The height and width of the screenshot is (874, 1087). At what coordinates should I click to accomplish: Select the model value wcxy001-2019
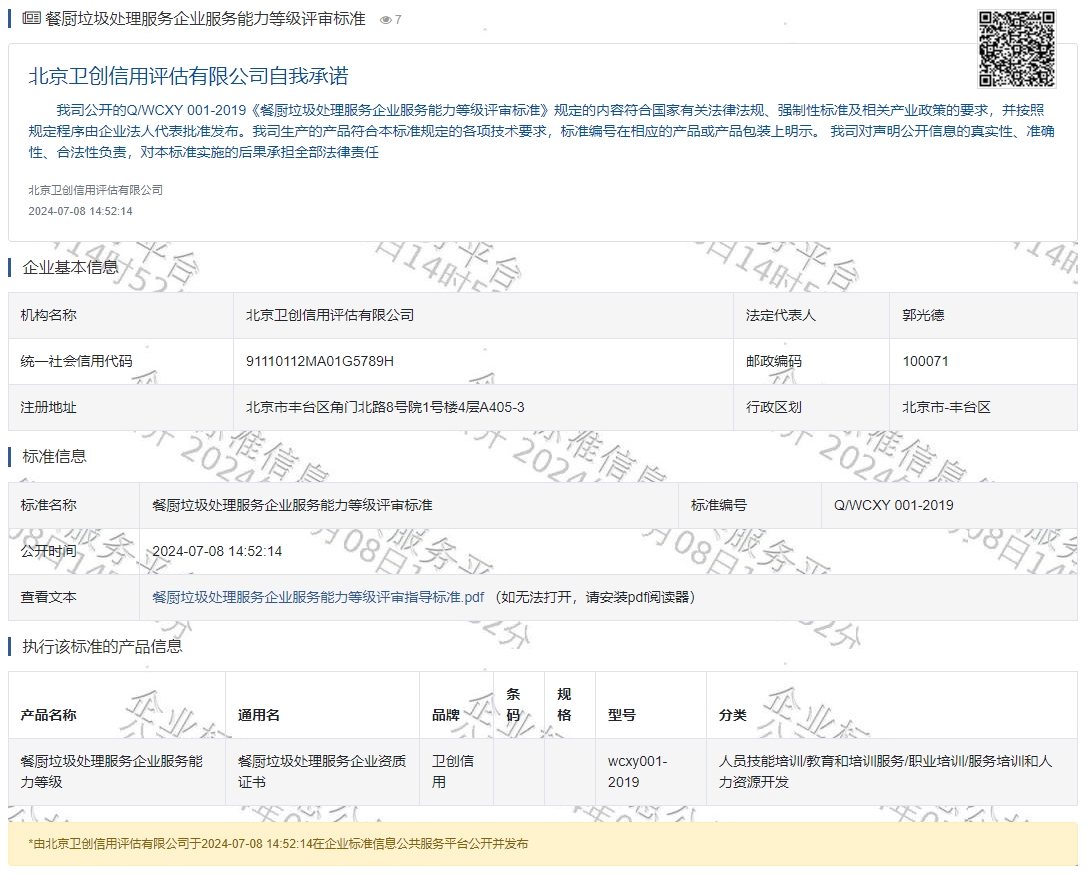(x=637, y=771)
